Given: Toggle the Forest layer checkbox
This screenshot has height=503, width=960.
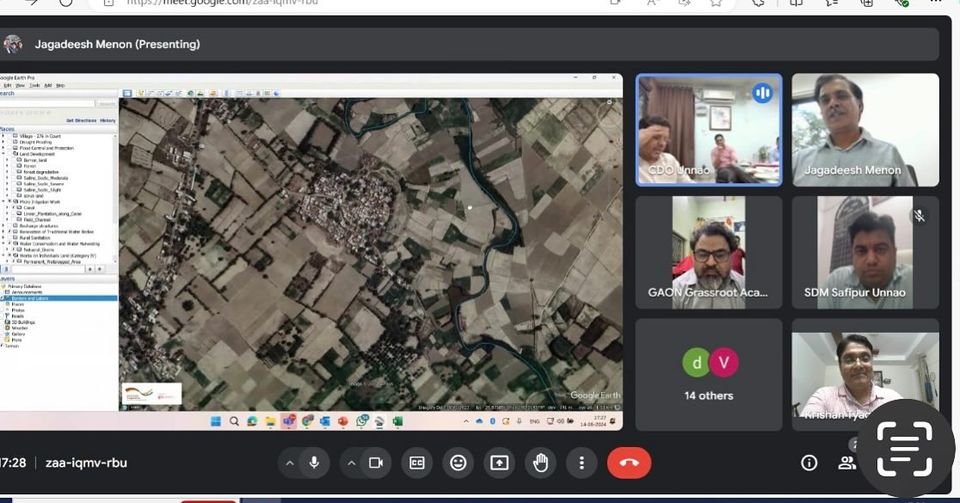Looking at the screenshot, I should [x=13, y=166].
